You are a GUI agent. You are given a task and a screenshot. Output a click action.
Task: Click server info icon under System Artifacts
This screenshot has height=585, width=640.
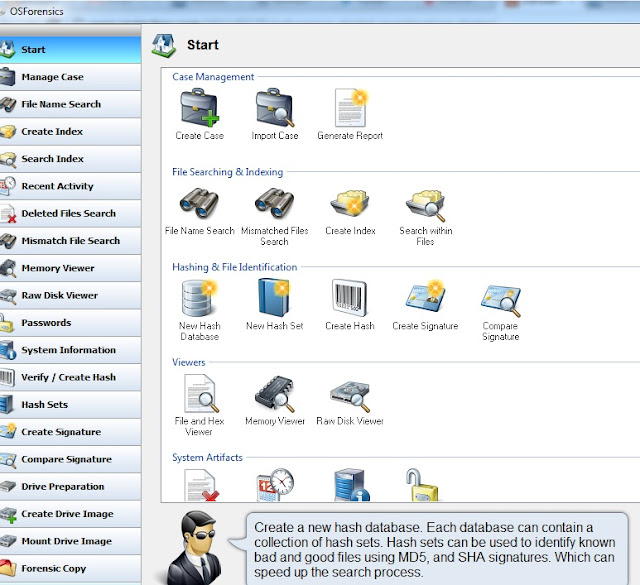point(351,485)
